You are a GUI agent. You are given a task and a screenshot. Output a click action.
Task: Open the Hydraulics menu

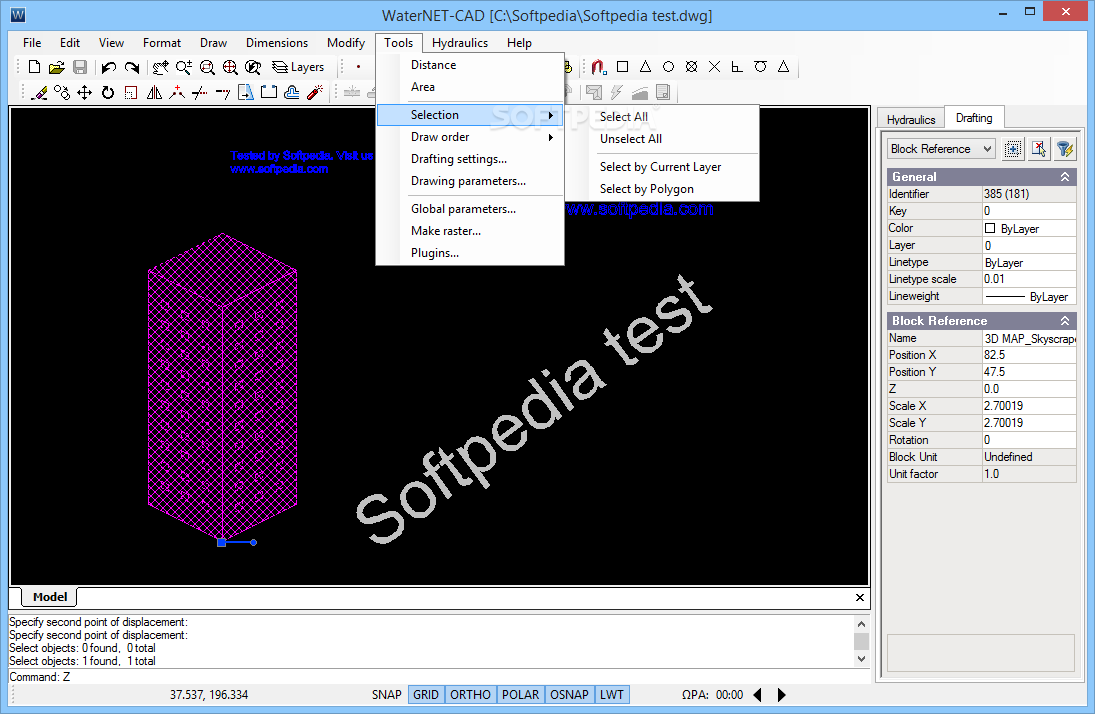tap(460, 43)
